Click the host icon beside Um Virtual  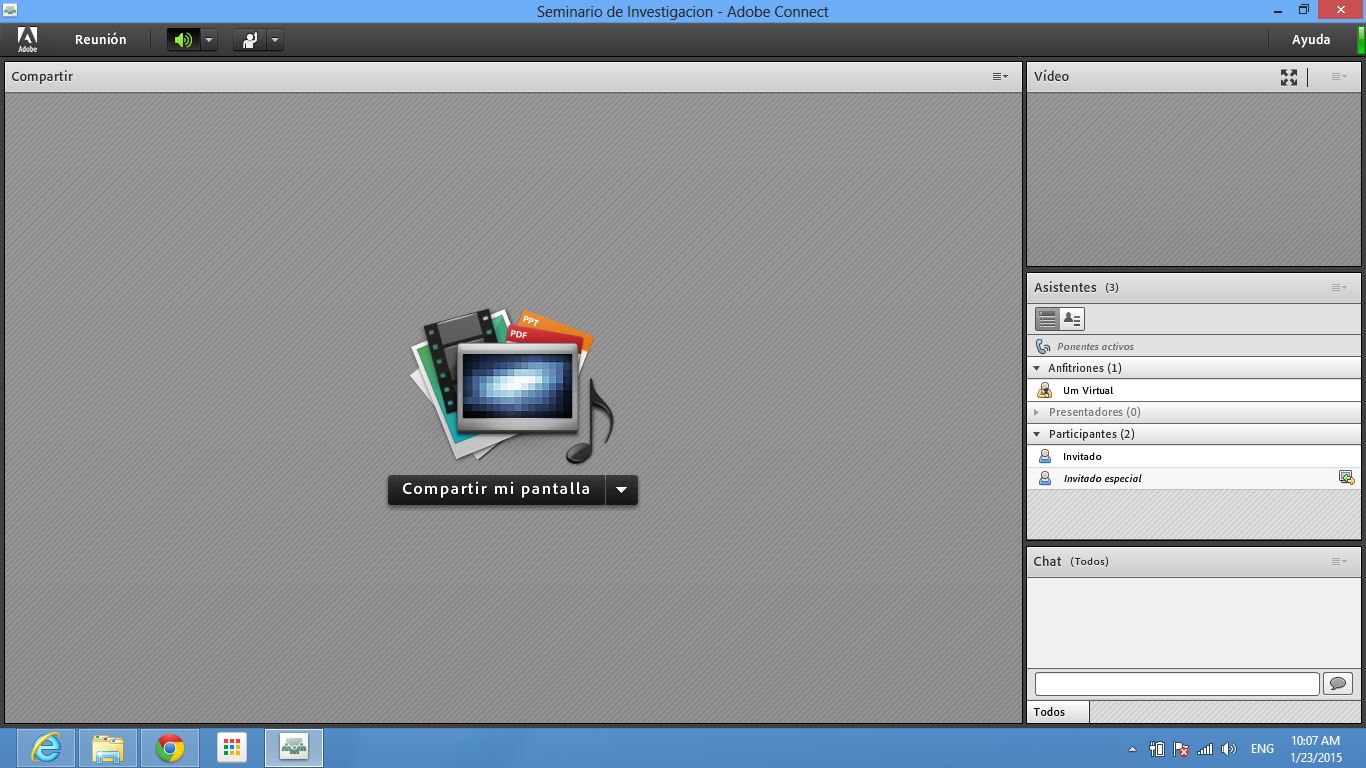tap(1045, 390)
